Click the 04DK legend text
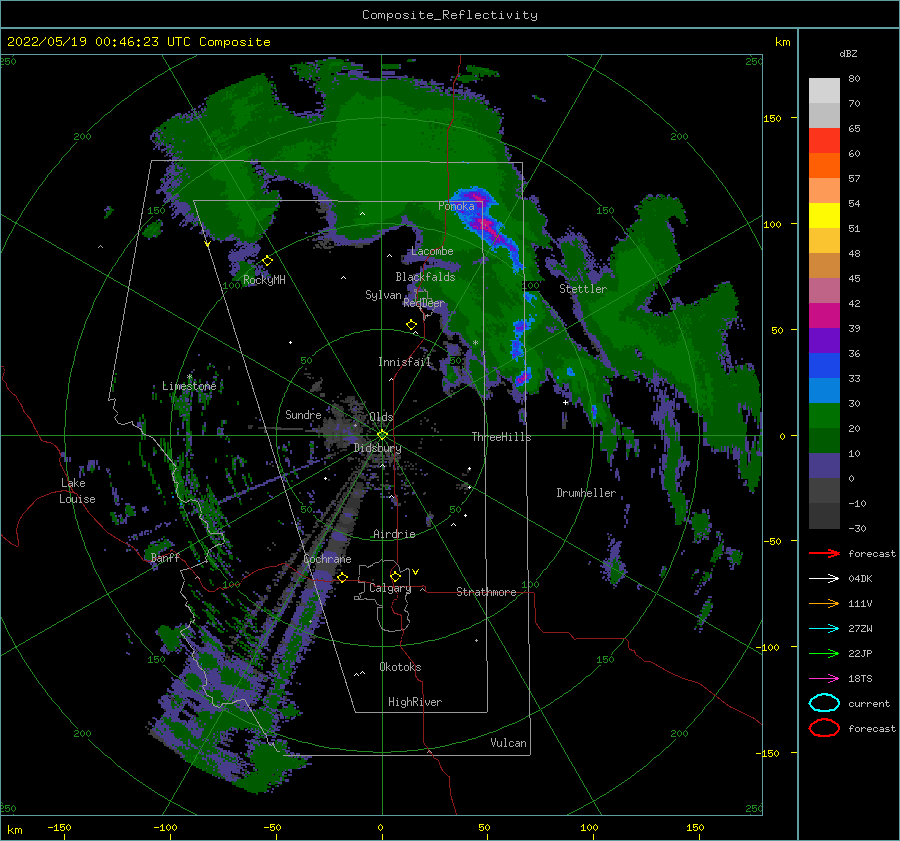This screenshot has height=841, width=900. 860,579
